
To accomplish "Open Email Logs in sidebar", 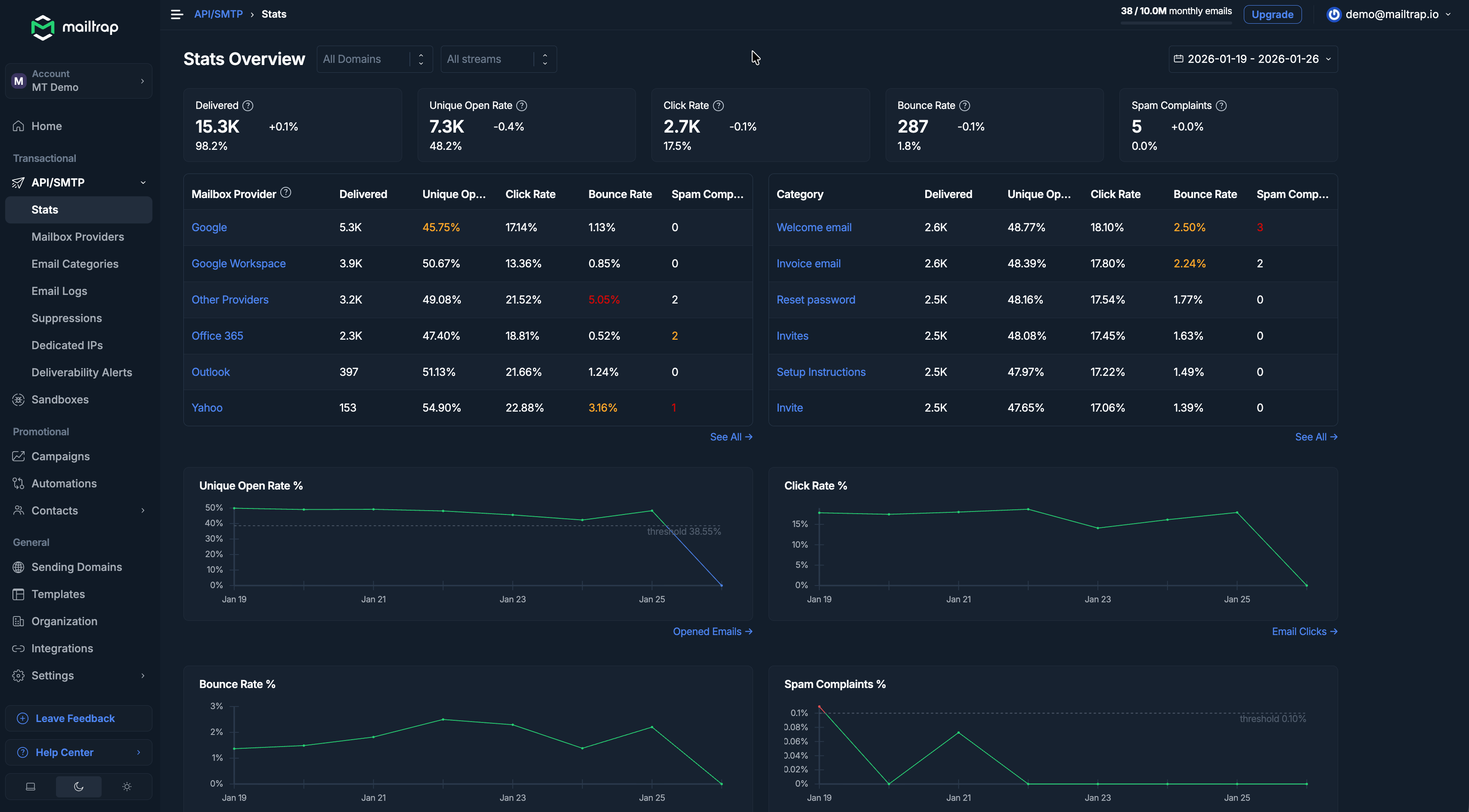I will click(x=59, y=291).
